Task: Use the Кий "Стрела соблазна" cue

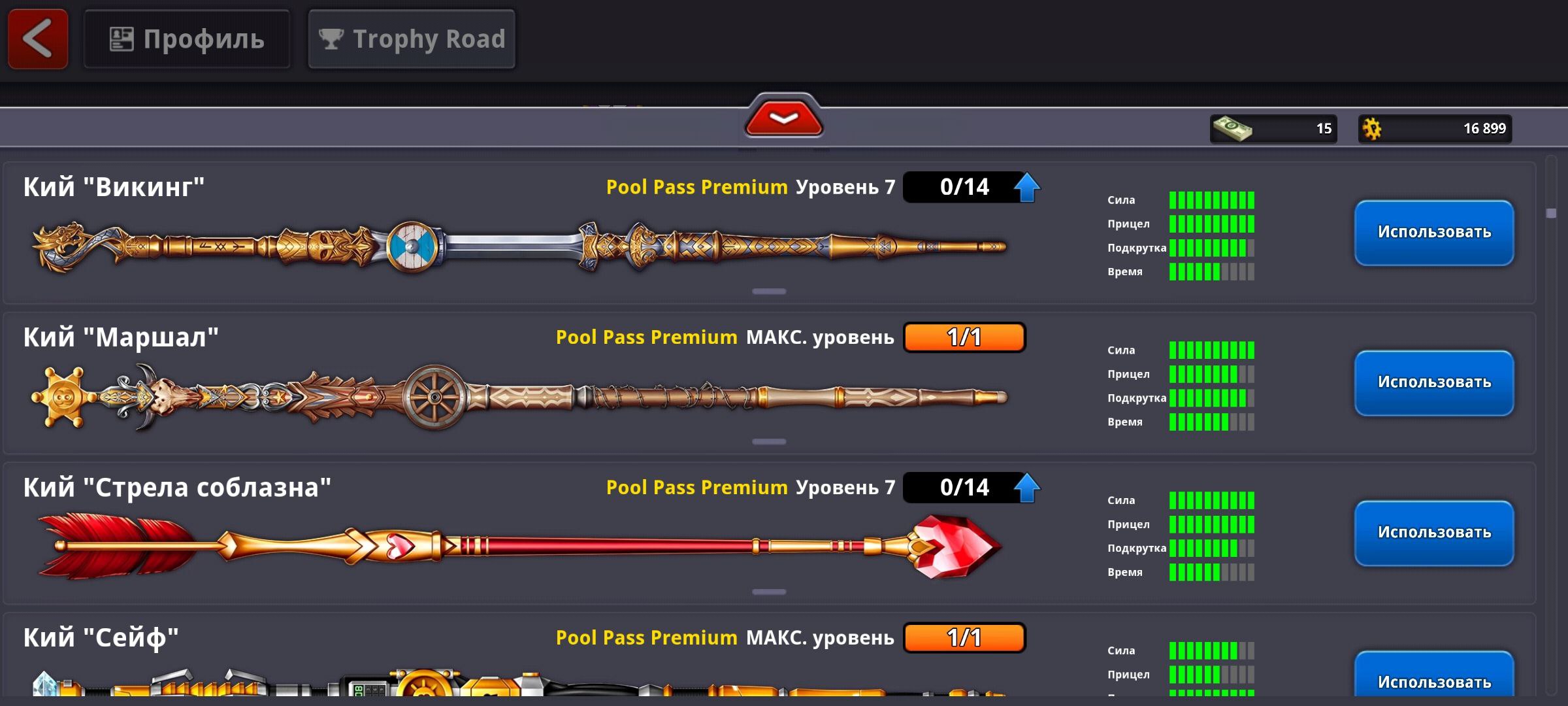Action: coord(1434,533)
